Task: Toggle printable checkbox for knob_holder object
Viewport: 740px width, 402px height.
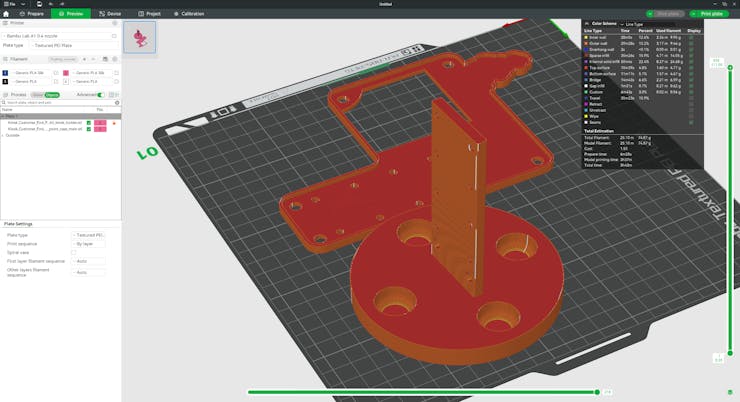Action: tap(88, 123)
